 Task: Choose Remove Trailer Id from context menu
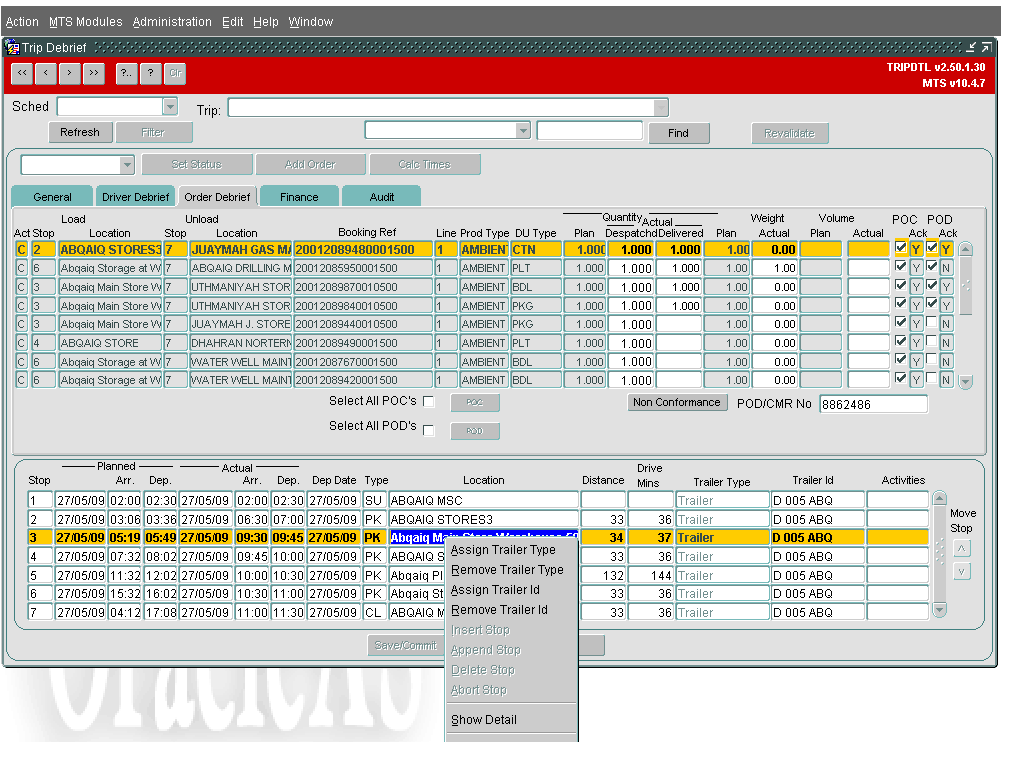pyautogui.click(x=499, y=610)
